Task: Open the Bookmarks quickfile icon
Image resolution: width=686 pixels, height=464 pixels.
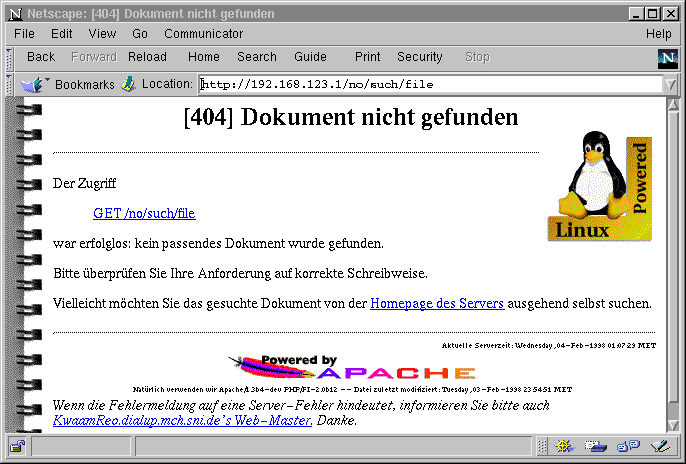Action: 35,85
